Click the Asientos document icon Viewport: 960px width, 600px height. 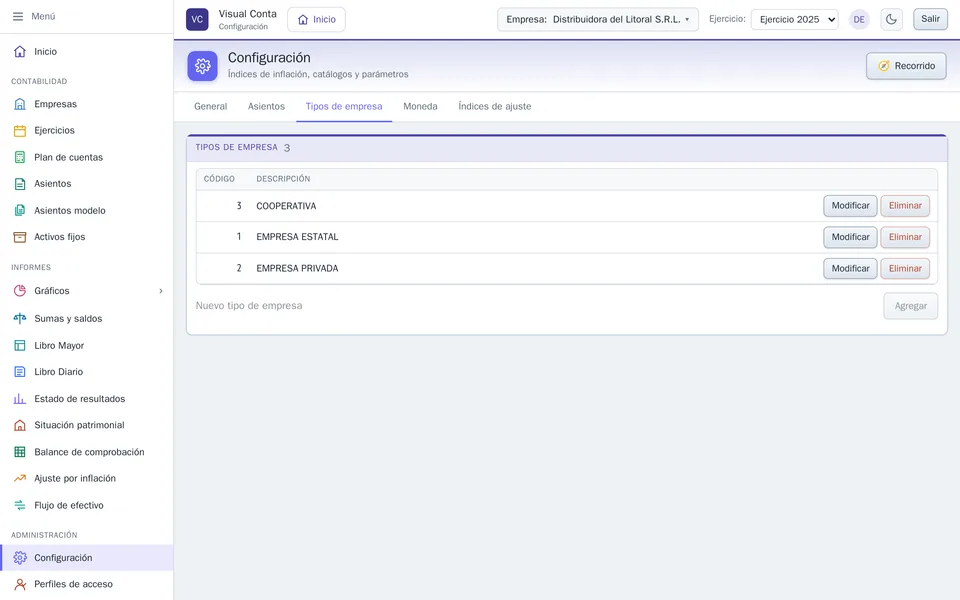pos(20,184)
